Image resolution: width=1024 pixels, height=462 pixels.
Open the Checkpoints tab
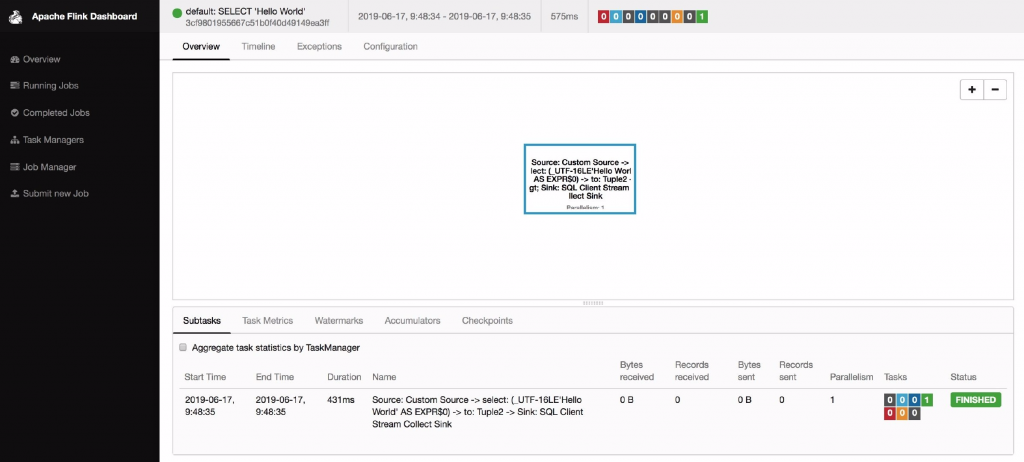click(487, 321)
